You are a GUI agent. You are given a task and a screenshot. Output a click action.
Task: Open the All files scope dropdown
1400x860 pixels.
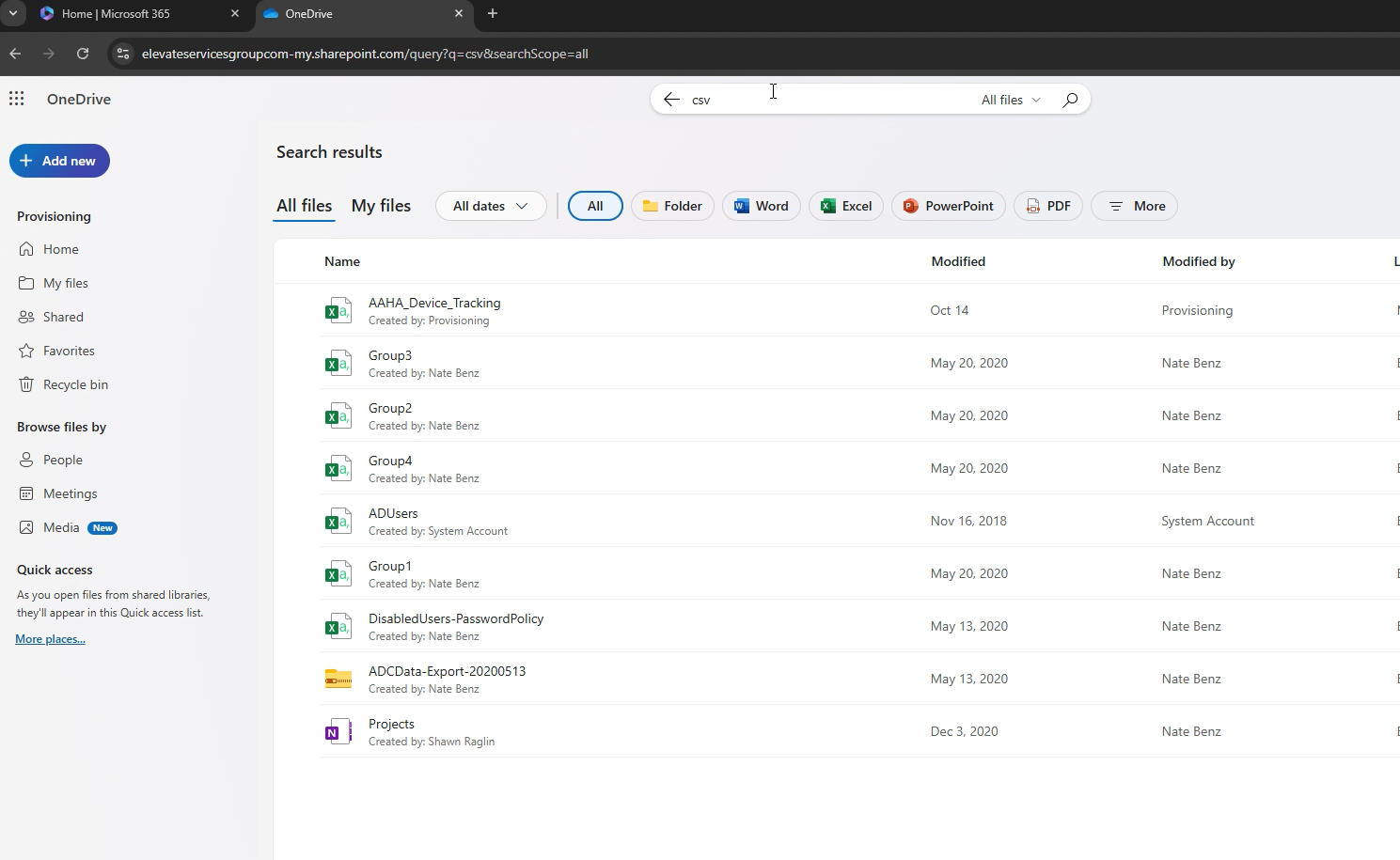pos(1011,100)
